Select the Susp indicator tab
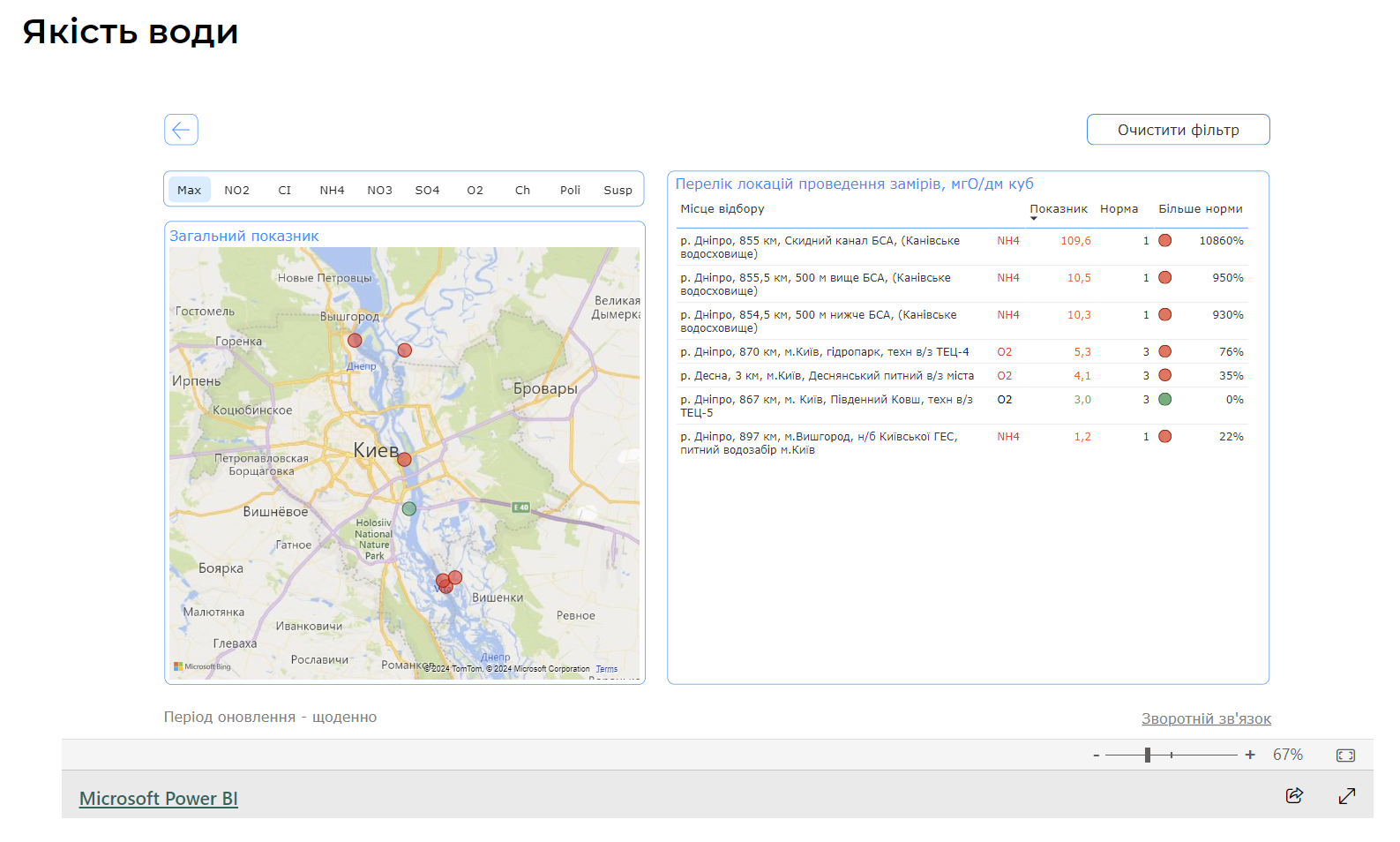This screenshot has width=1400, height=842. coord(618,190)
